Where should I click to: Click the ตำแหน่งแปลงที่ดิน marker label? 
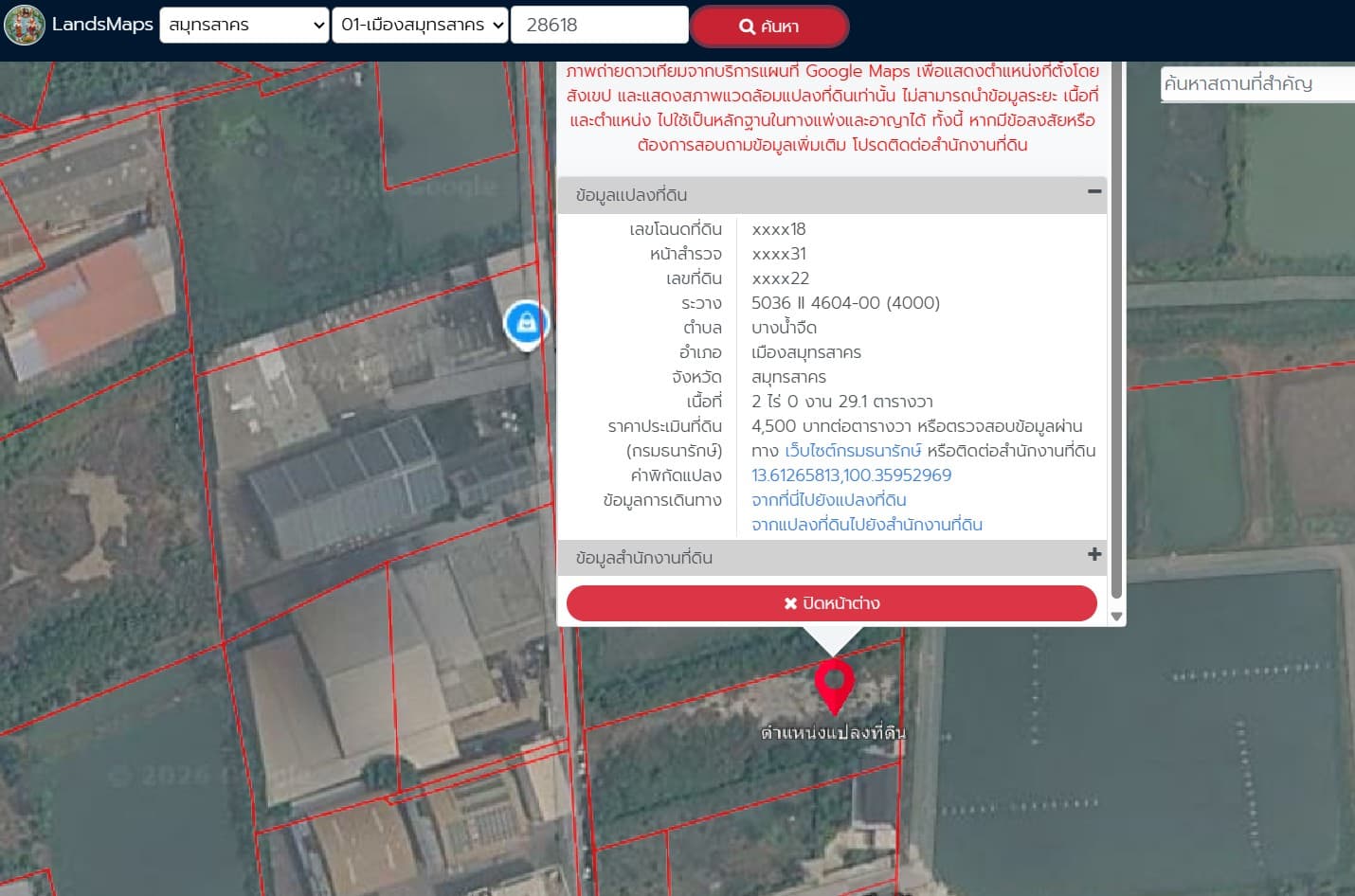pos(833,732)
